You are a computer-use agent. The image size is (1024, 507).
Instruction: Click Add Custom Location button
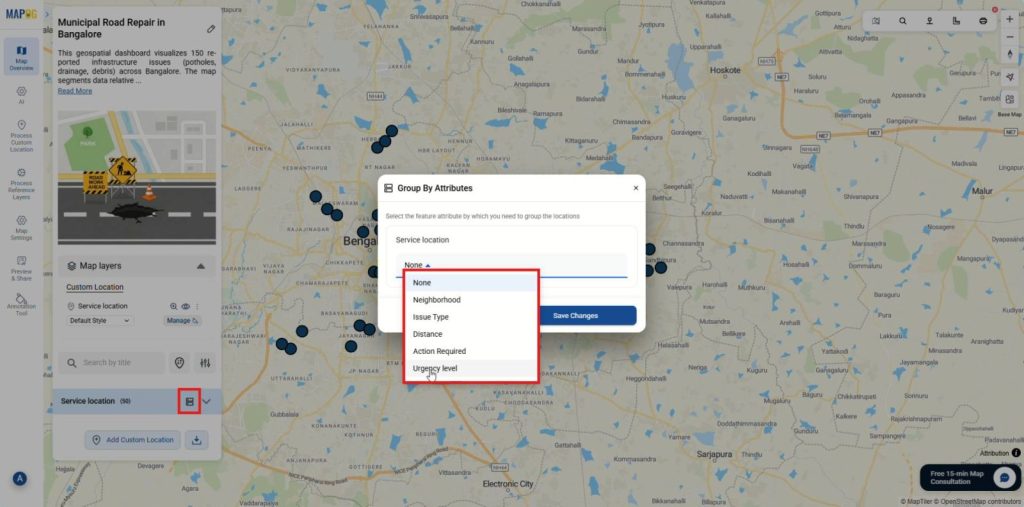[x=133, y=440]
